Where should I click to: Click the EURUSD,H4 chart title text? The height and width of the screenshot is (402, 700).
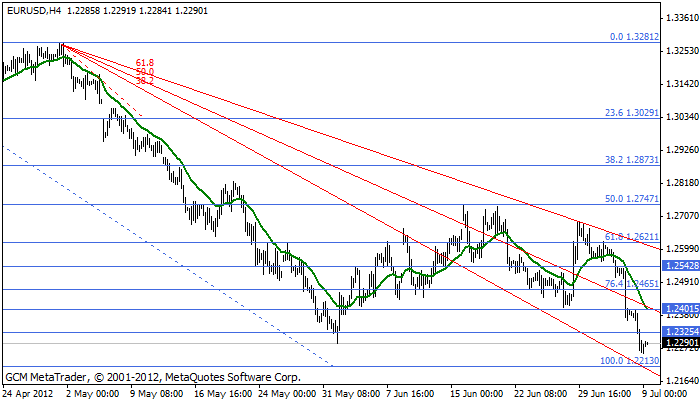click(34, 11)
